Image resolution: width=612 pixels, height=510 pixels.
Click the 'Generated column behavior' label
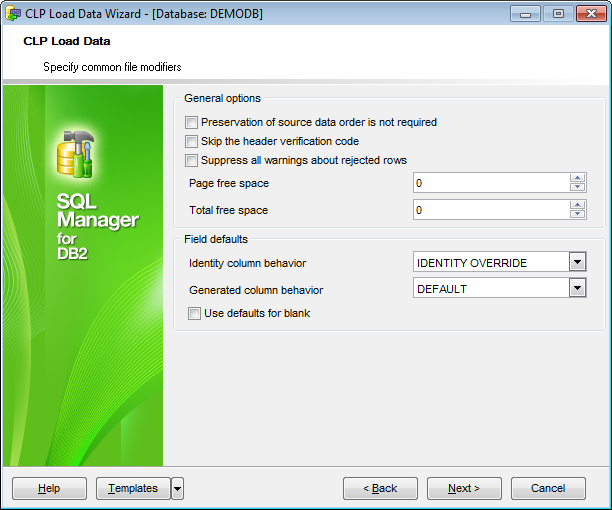tap(256, 290)
